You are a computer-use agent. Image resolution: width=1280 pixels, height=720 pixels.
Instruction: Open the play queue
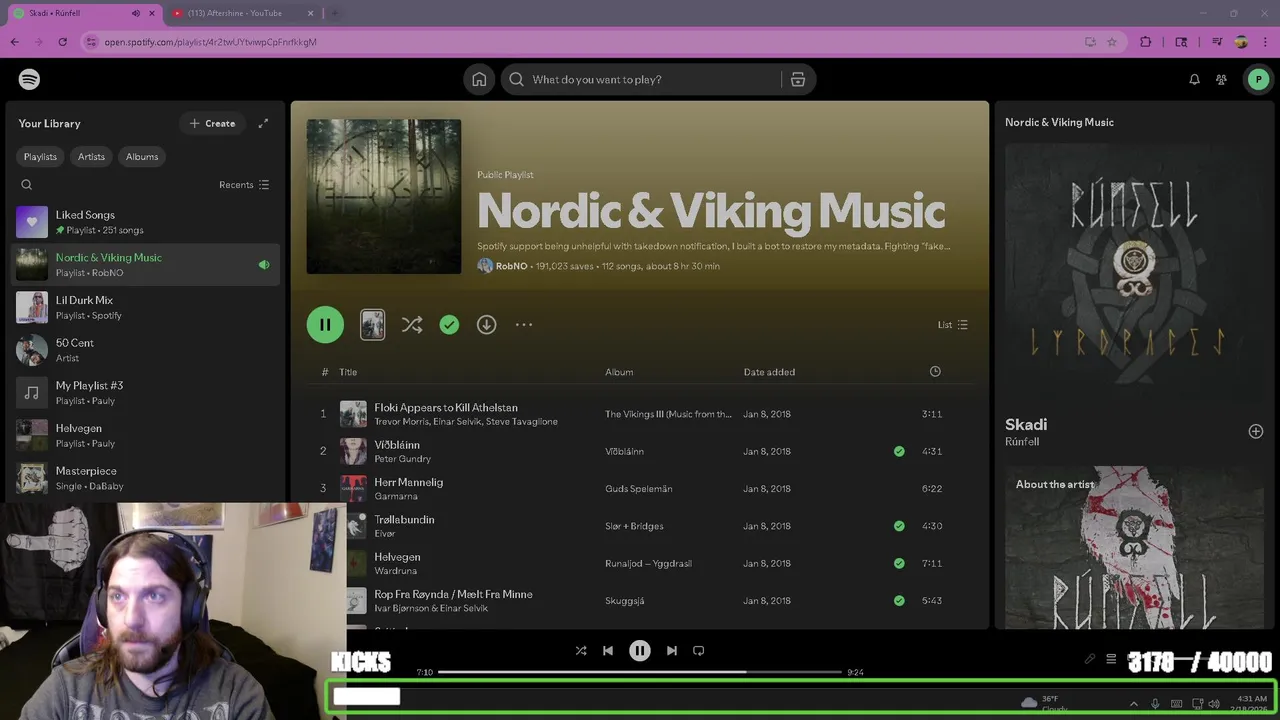point(1110,659)
